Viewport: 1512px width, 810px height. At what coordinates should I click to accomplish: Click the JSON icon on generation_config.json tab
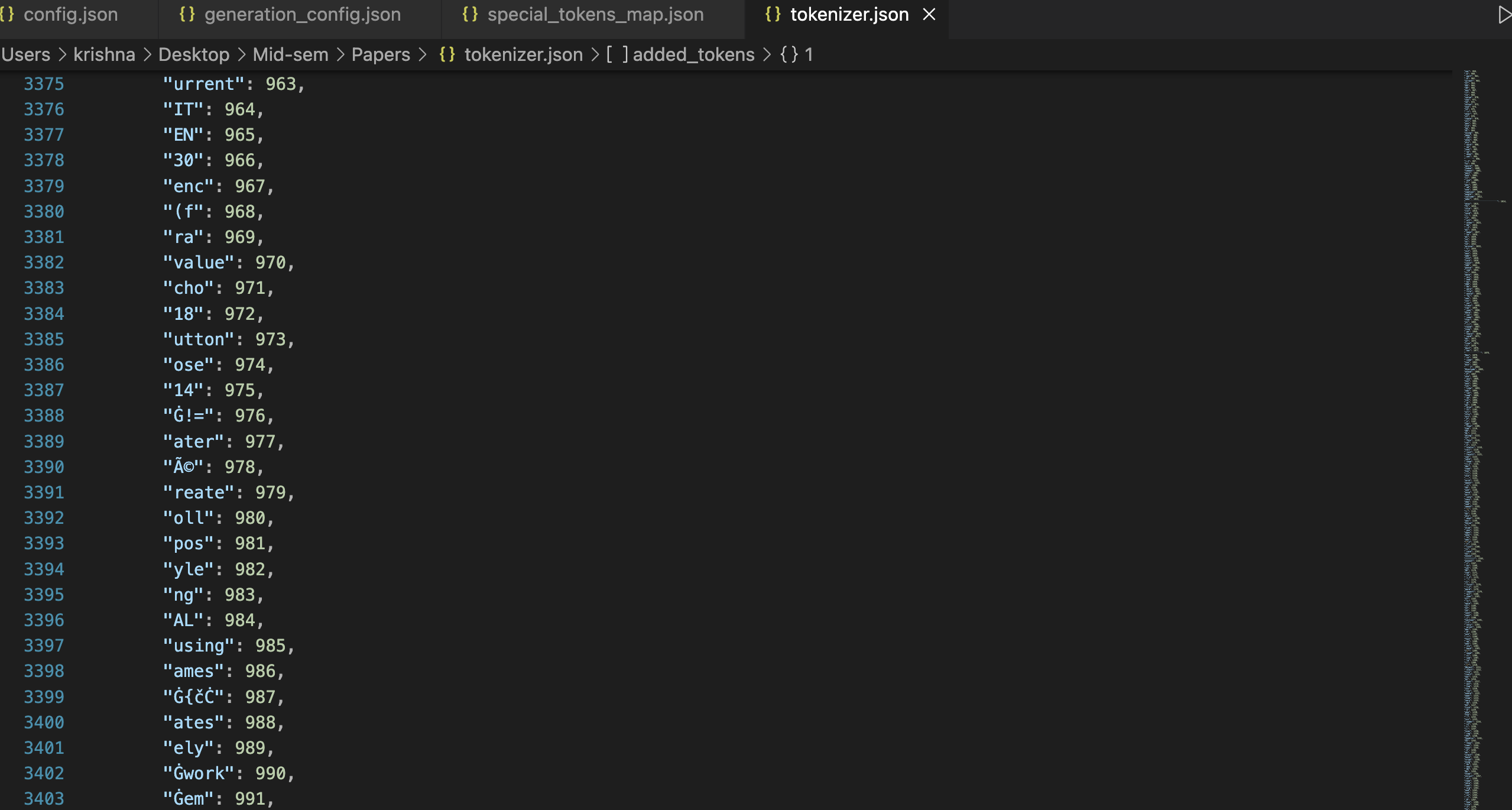tap(187, 14)
